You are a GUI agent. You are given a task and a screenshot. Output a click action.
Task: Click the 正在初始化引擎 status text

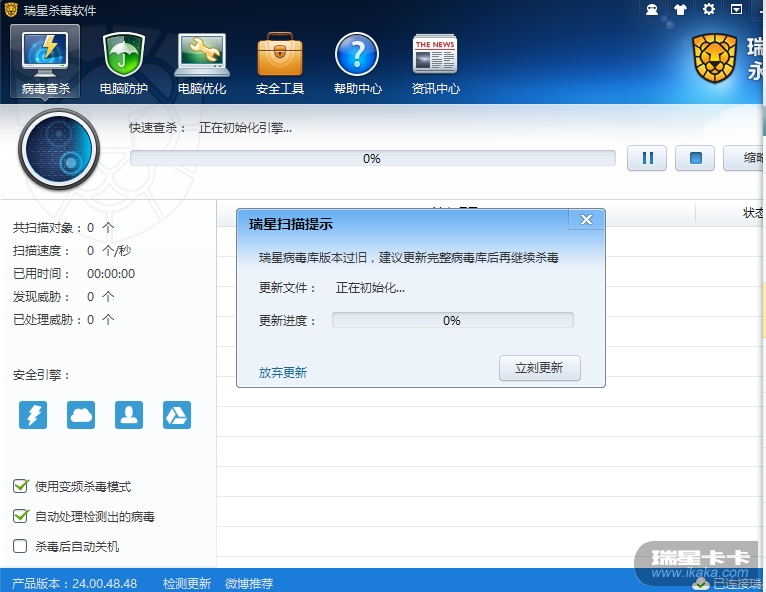click(245, 128)
